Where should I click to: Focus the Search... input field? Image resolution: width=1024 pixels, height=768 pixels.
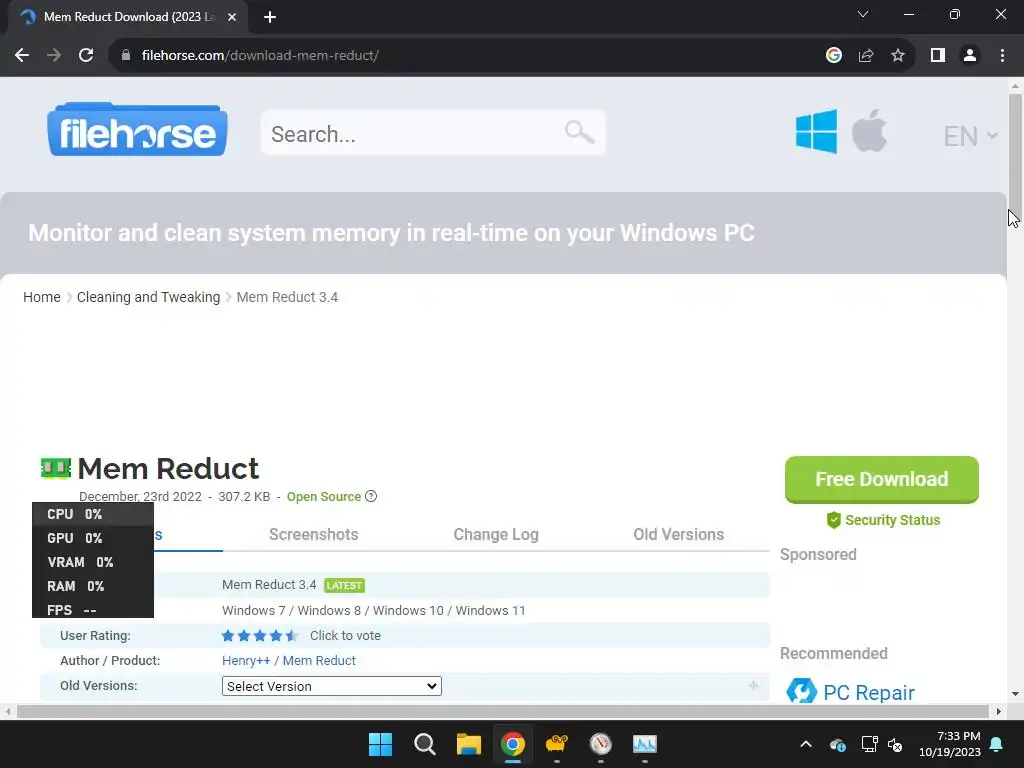point(432,133)
